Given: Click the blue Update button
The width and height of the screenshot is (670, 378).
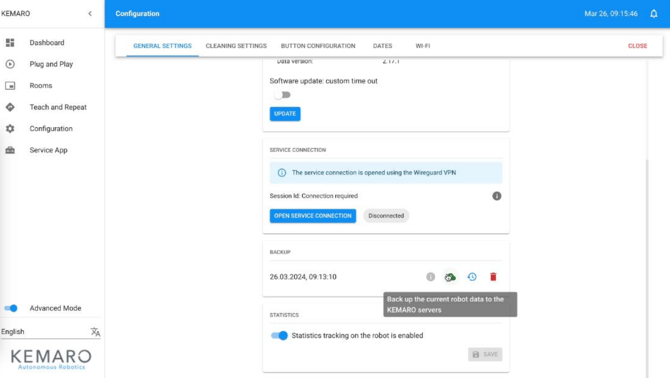Looking at the screenshot, I should coord(285,114).
